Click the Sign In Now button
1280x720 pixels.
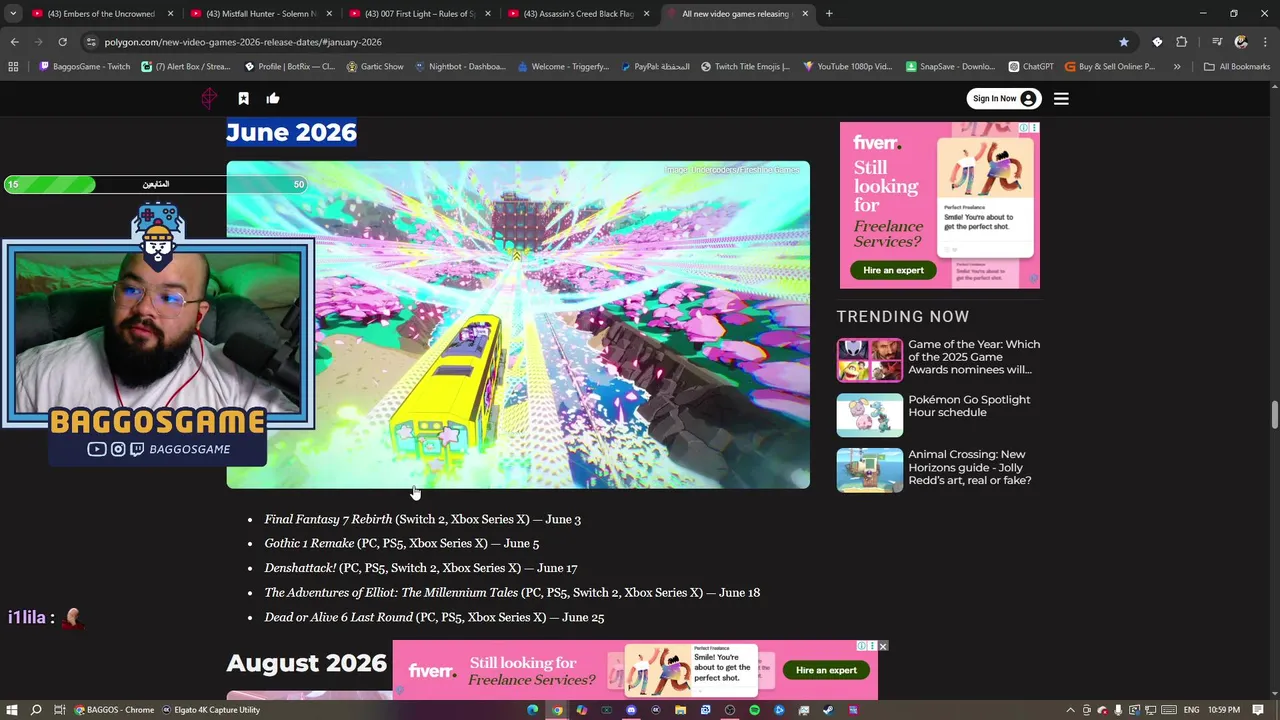1004,98
